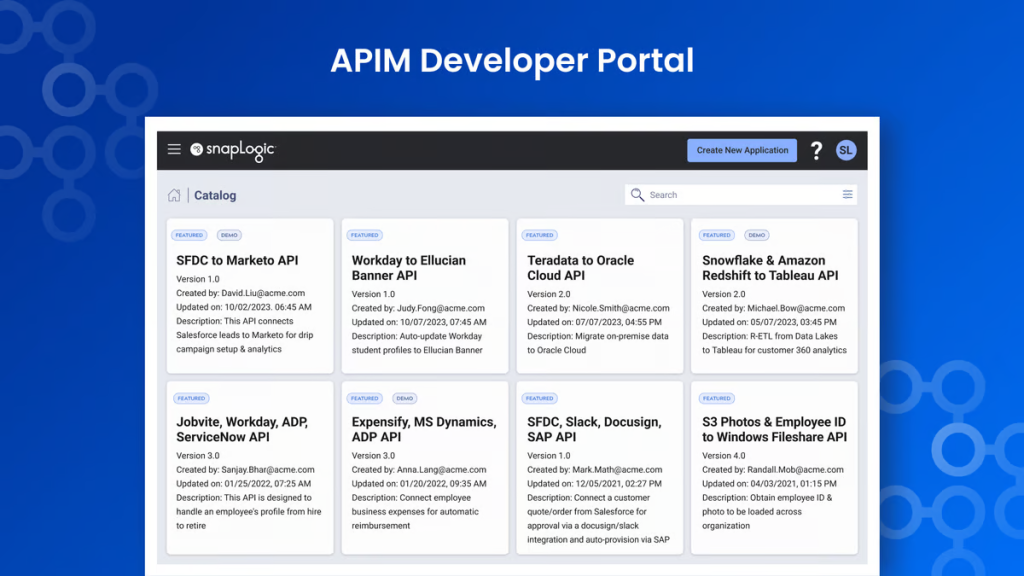Open Teradata to Oracle Cloud API card
The image size is (1024, 576).
580,267
